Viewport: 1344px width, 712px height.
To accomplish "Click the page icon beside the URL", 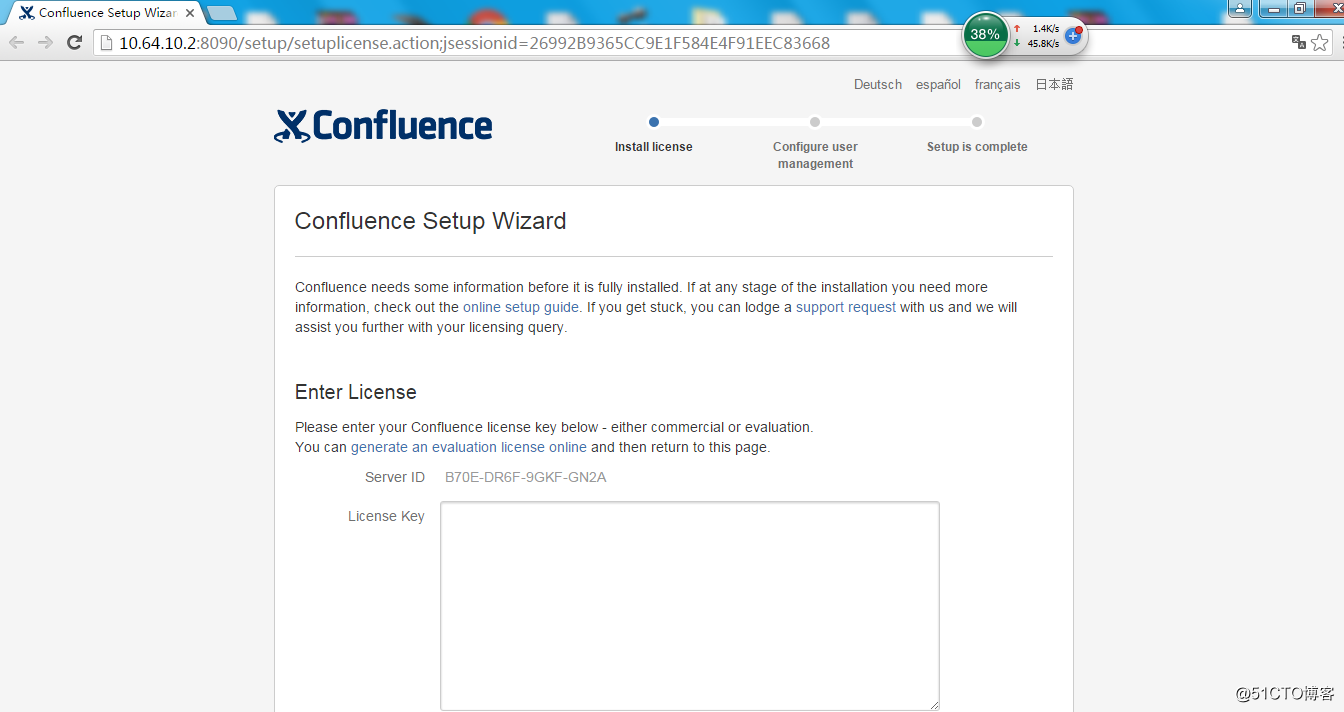I will (x=107, y=43).
